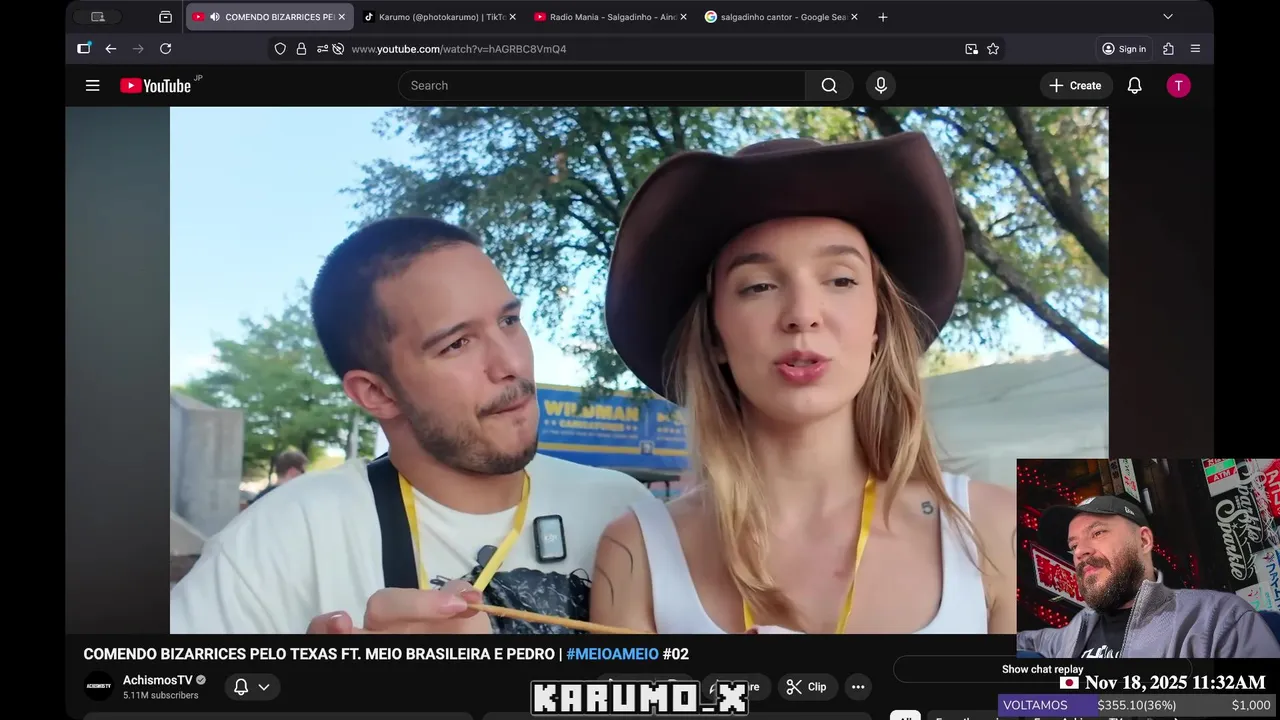Close the salgadinho cantor Google tab
1280x720 pixels.
[854, 17]
